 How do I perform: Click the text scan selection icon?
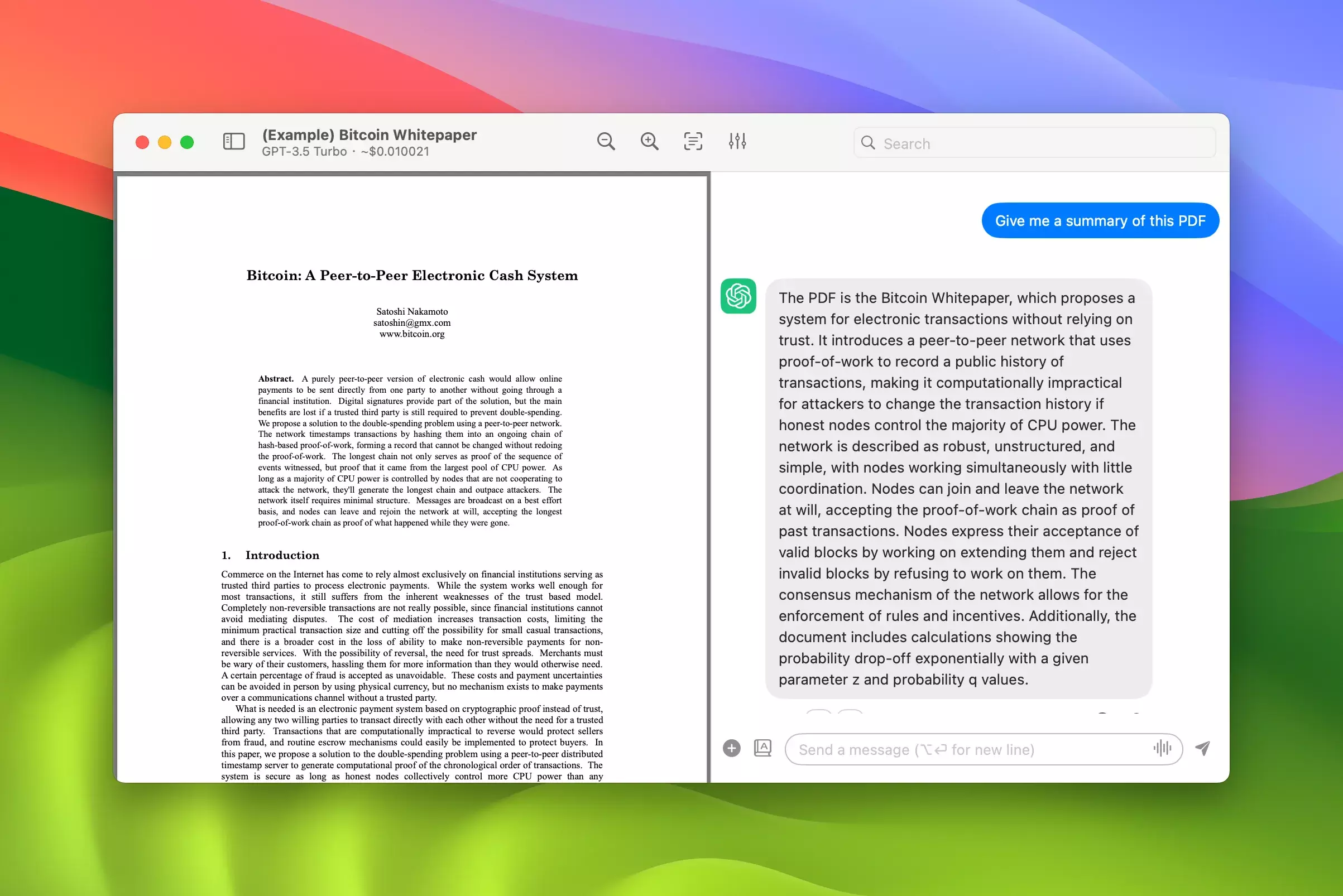(693, 141)
